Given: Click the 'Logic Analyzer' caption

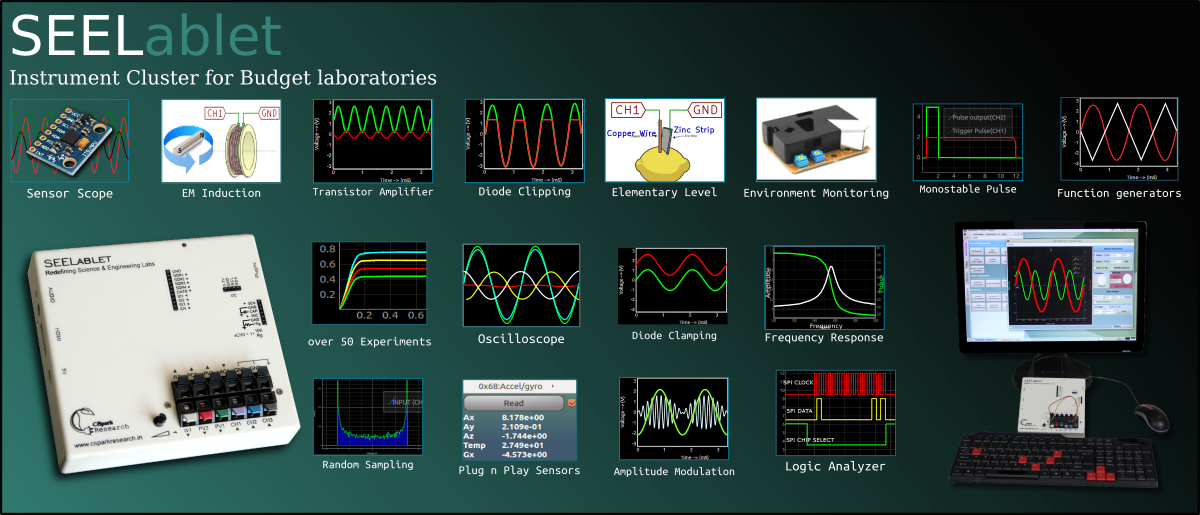Looking at the screenshot, I should pos(835,466).
